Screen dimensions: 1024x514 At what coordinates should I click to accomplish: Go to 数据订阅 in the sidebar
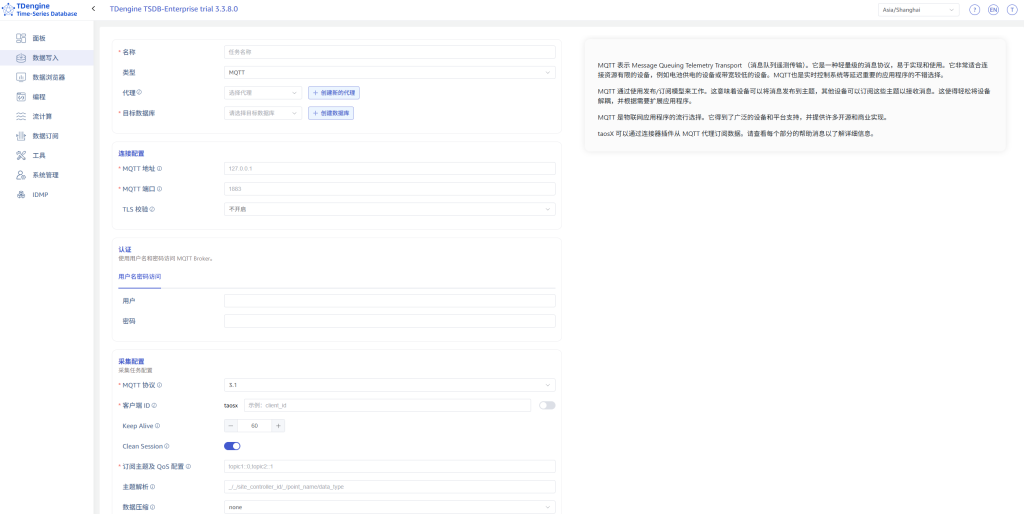click(47, 136)
